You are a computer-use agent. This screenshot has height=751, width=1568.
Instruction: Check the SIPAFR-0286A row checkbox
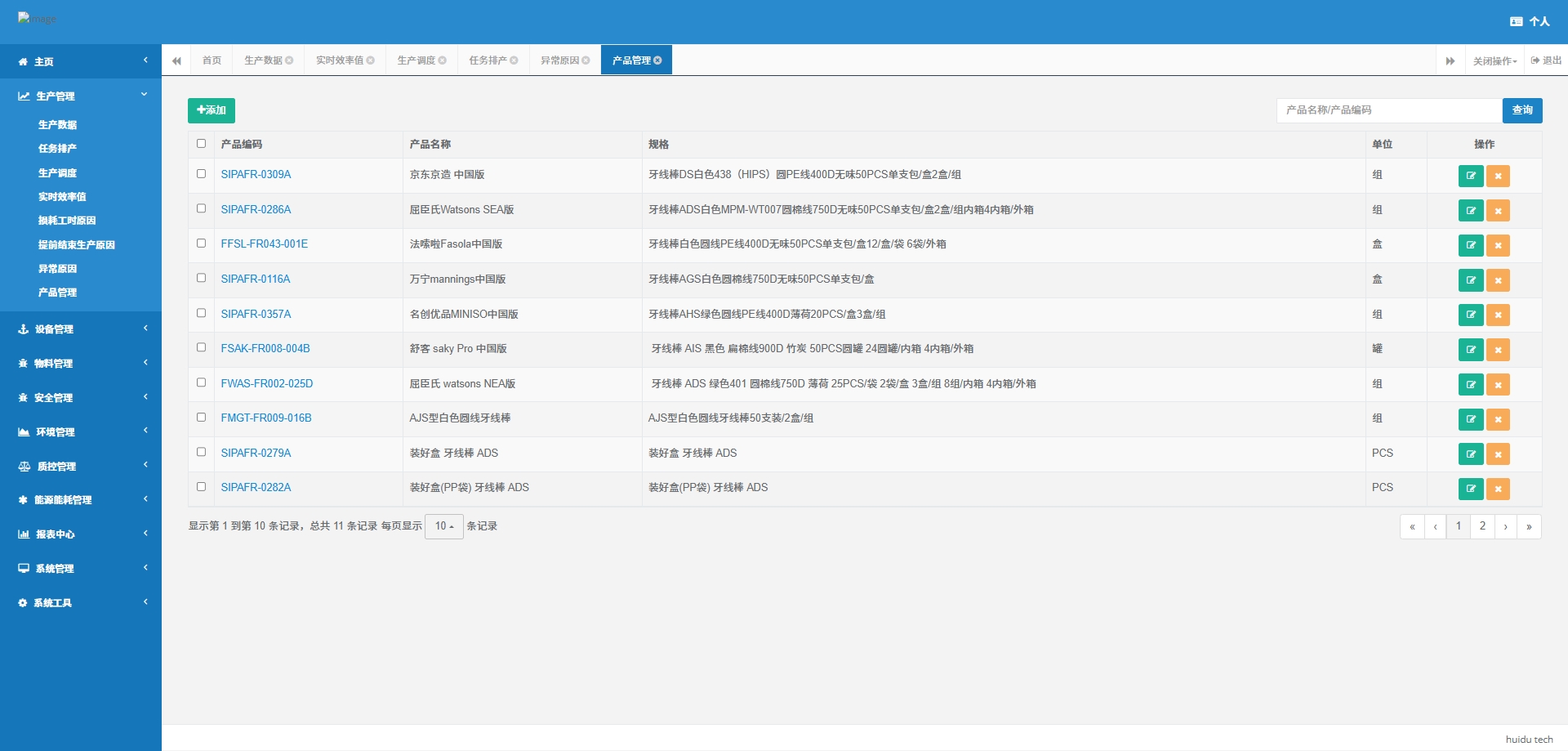pyautogui.click(x=201, y=208)
